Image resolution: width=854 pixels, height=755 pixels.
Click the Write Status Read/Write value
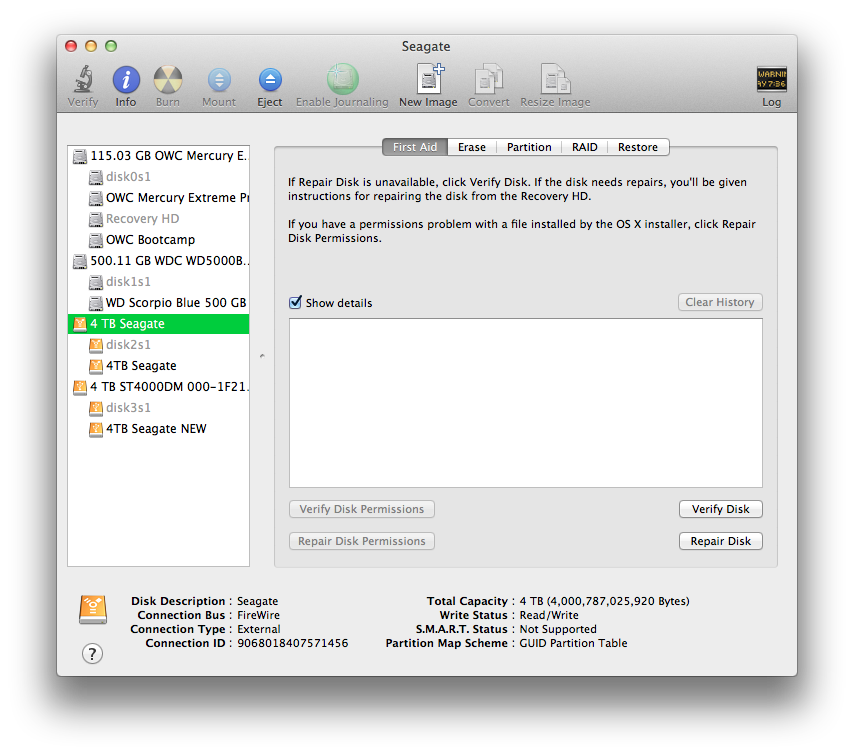click(x=549, y=615)
